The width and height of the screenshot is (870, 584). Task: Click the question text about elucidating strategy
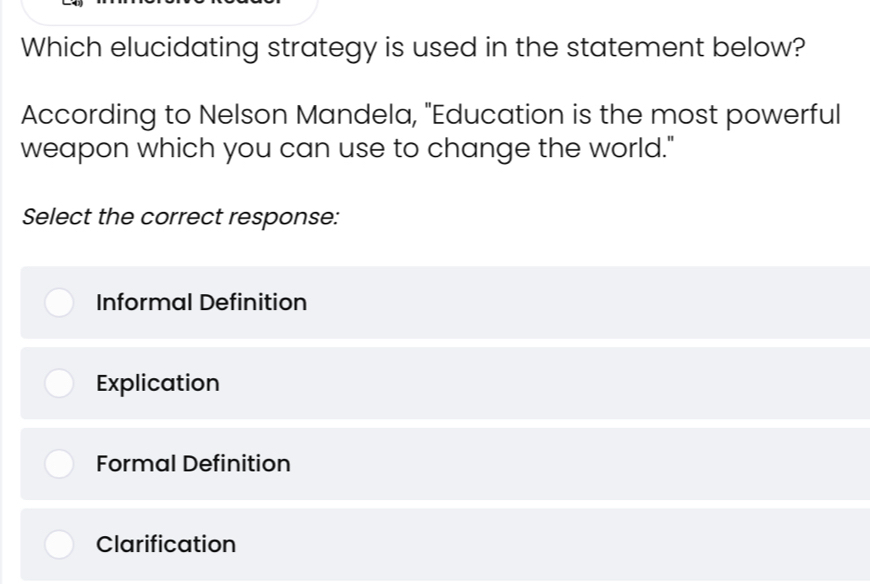pos(413,47)
